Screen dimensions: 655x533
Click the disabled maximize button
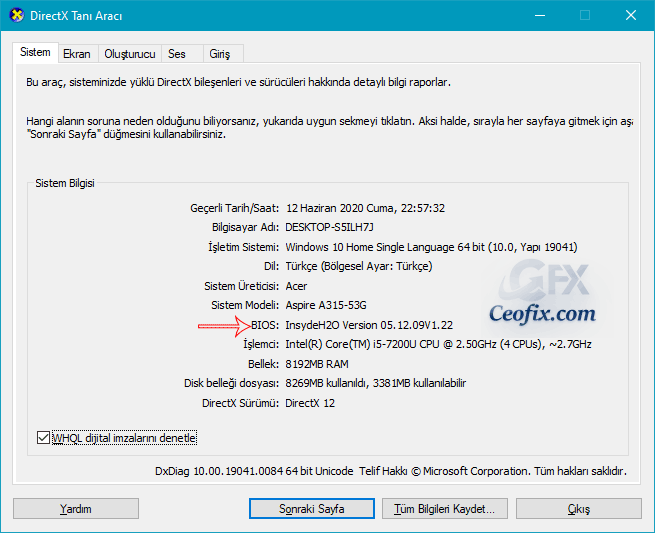(585, 15)
